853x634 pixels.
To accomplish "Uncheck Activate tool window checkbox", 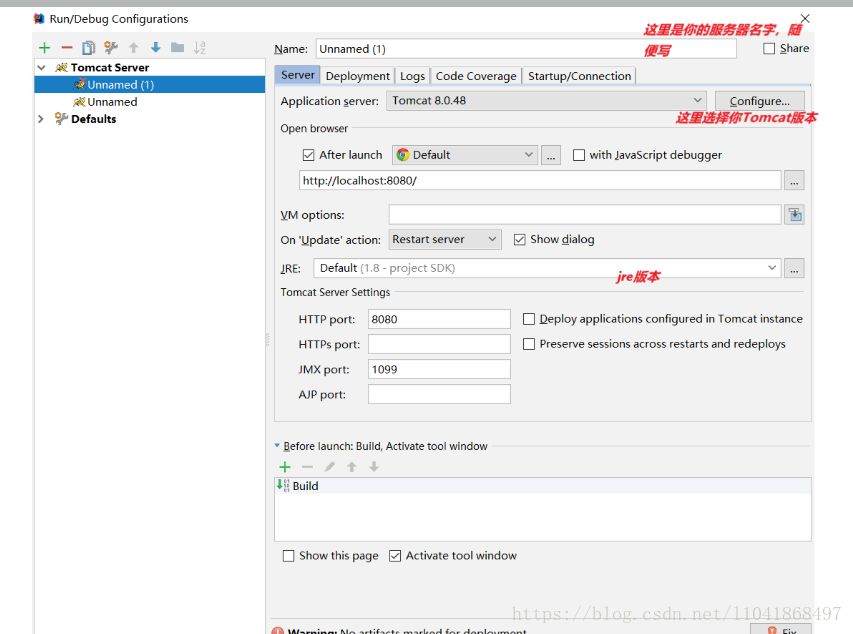I will point(395,556).
